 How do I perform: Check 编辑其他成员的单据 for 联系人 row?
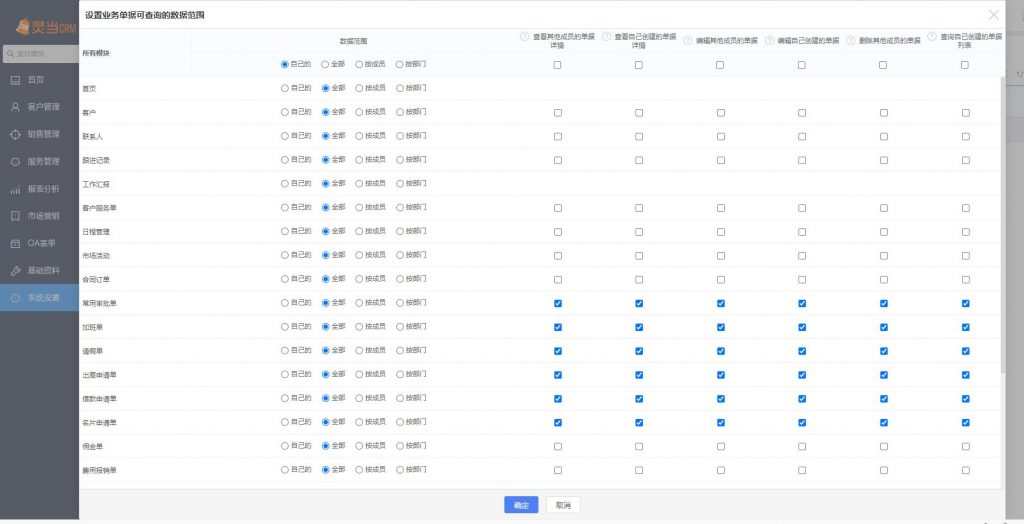pos(720,137)
